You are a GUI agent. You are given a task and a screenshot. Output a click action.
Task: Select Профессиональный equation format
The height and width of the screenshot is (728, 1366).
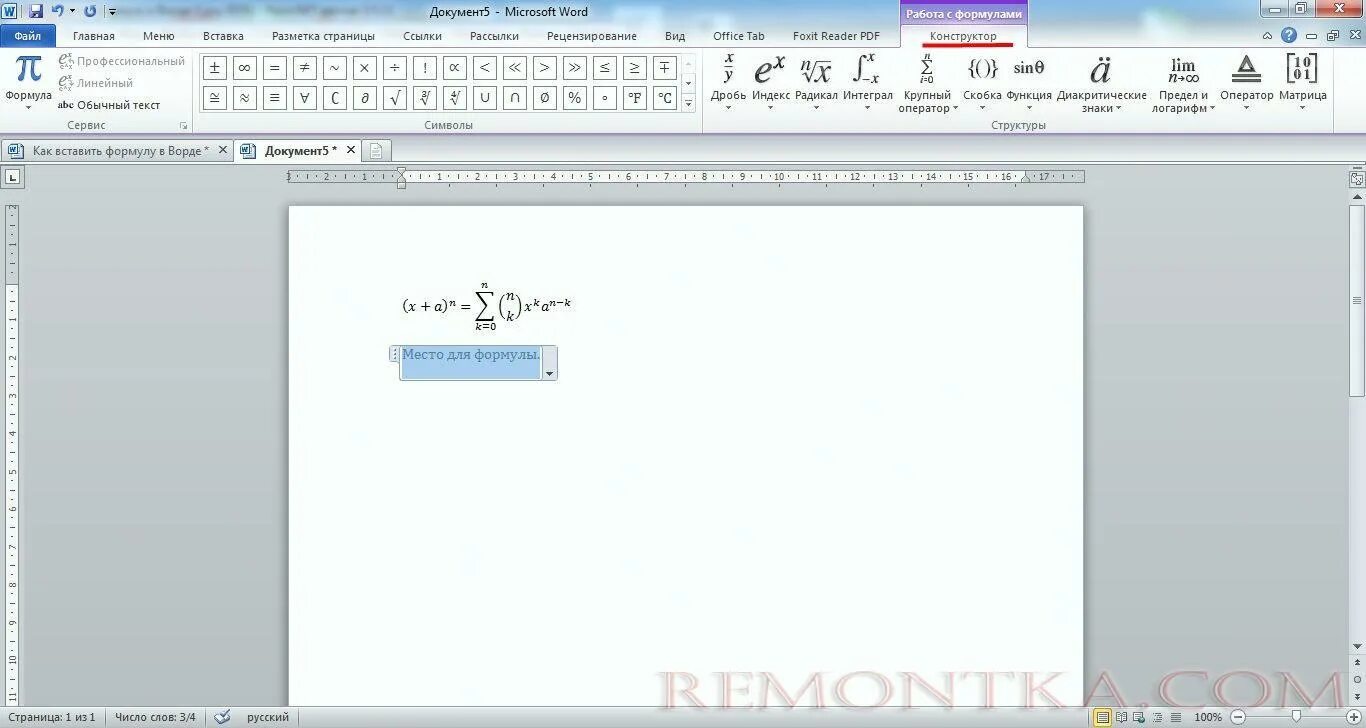[122, 61]
